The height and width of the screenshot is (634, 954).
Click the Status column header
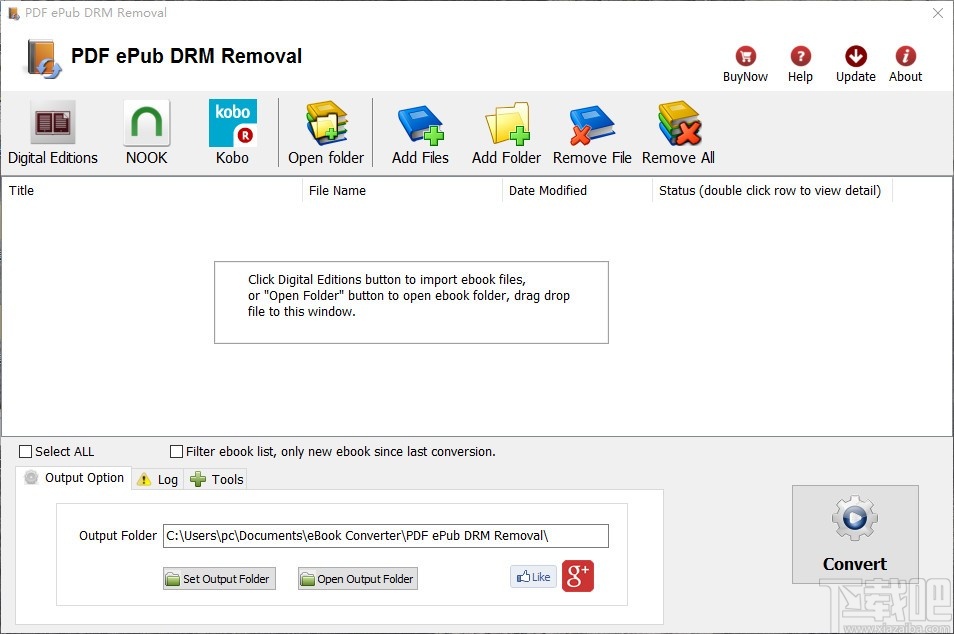(x=772, y=190)
